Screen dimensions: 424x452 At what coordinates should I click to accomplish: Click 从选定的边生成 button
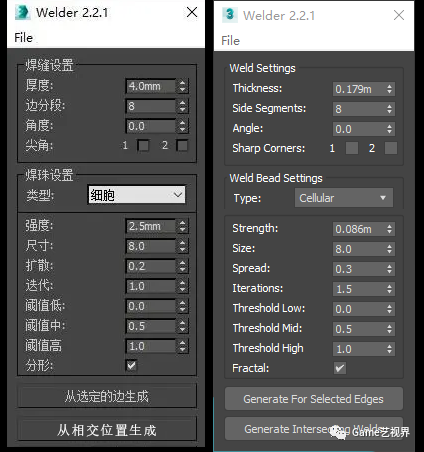click(x=107, y=396)
